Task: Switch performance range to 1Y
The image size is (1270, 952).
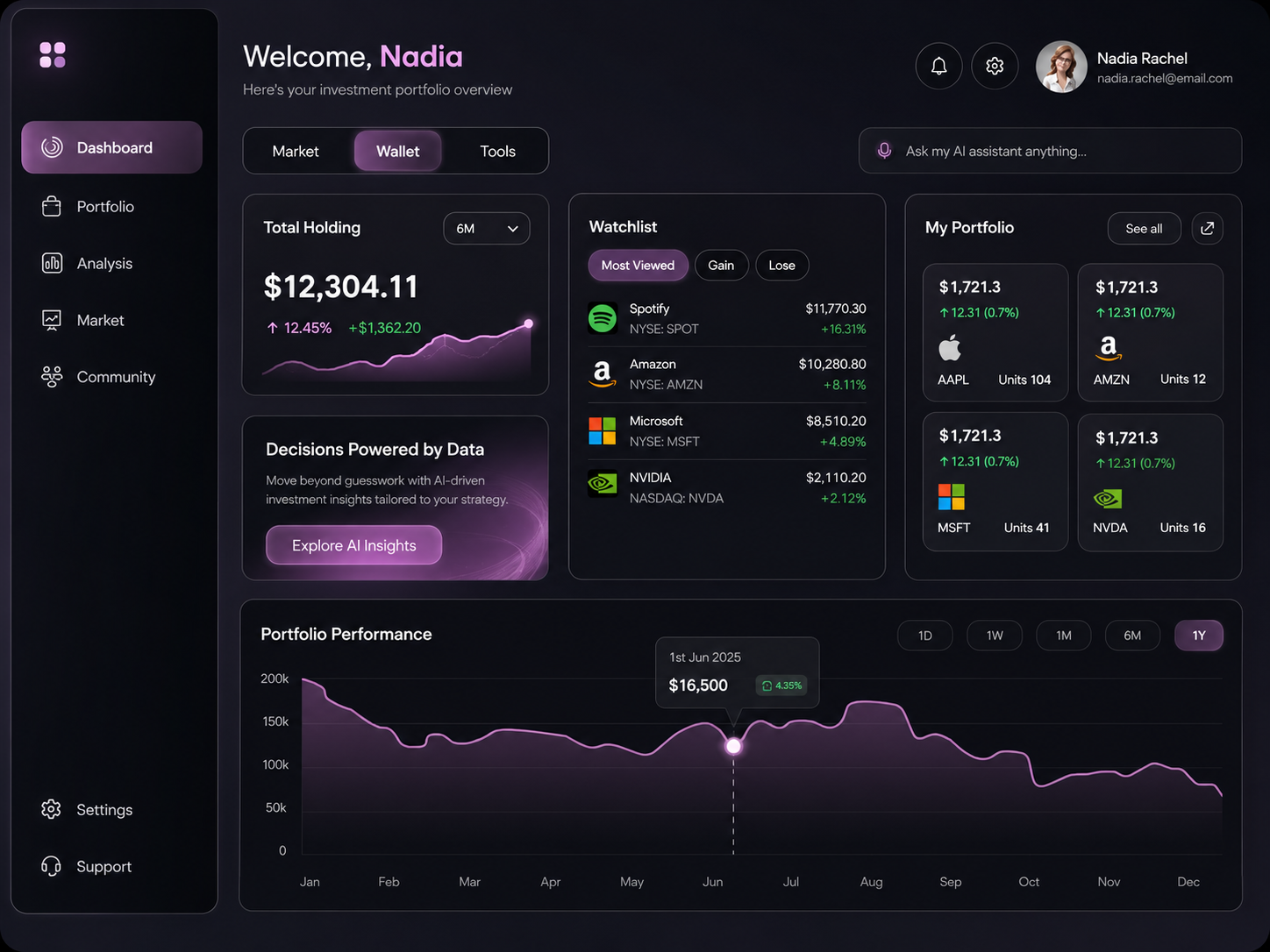Action: pos(1199,636)
